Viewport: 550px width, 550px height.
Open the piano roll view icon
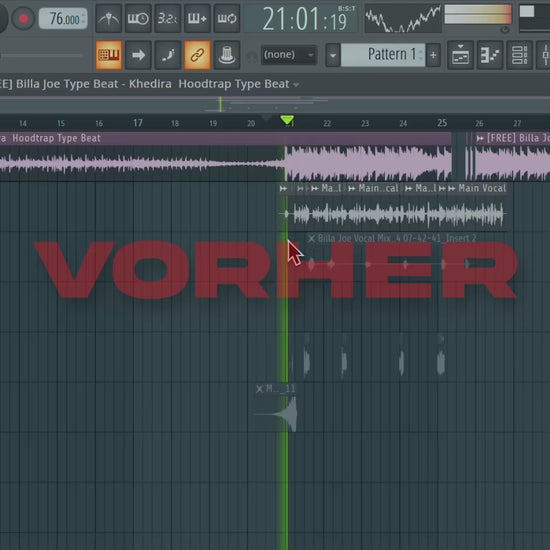[490, 55]
